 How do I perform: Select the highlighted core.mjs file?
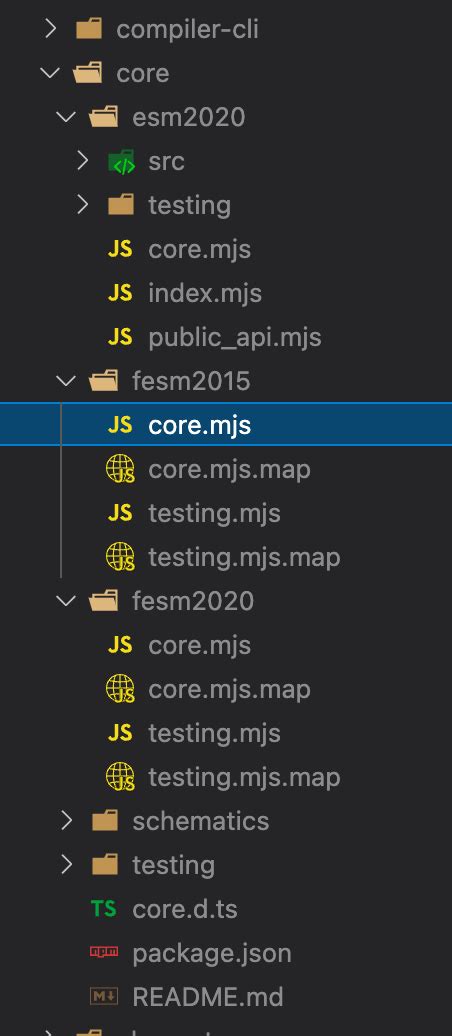(226, 425)
